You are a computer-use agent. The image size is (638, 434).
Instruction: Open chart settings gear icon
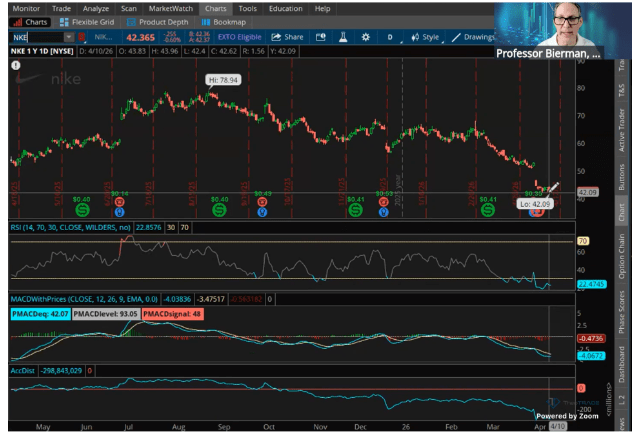[365, 37]
